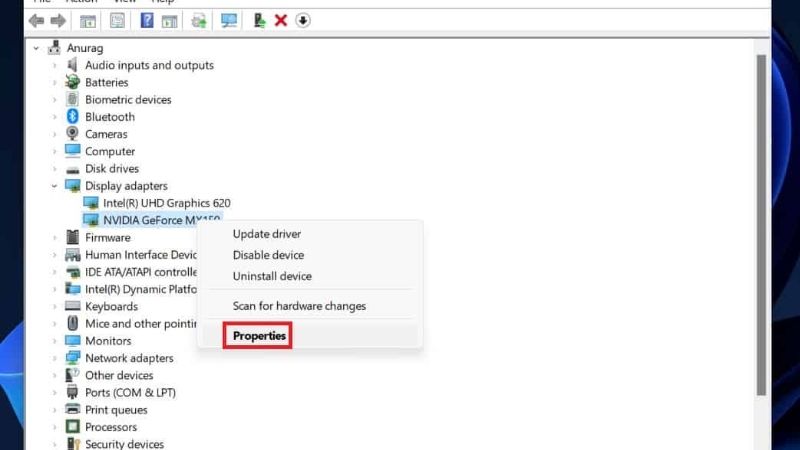Click the webcam icon beside Cameras
This screenshot has width=800, height=450.
pyautogui.click(x=72, y=134)
